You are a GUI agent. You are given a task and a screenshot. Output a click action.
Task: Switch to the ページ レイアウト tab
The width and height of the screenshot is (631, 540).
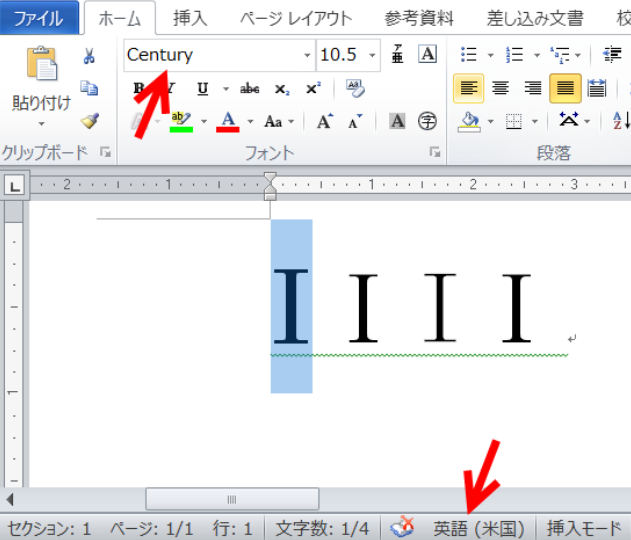(x=300, y=18)
